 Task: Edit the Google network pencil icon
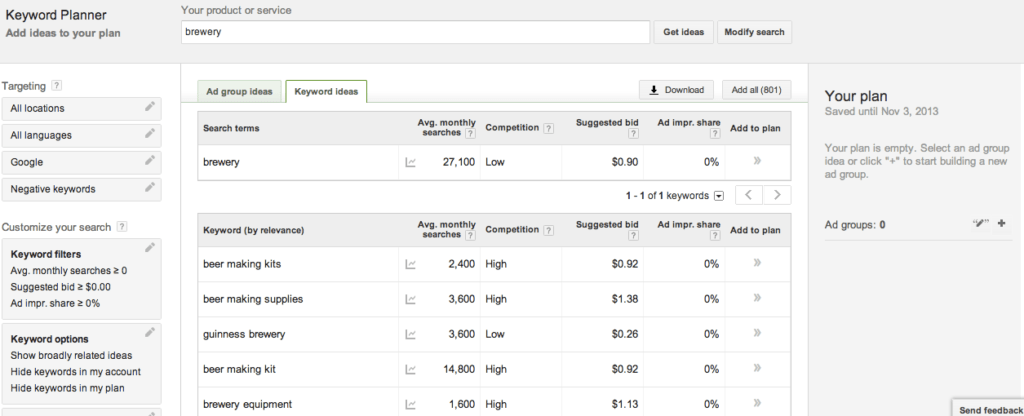[x=150, y=160]
